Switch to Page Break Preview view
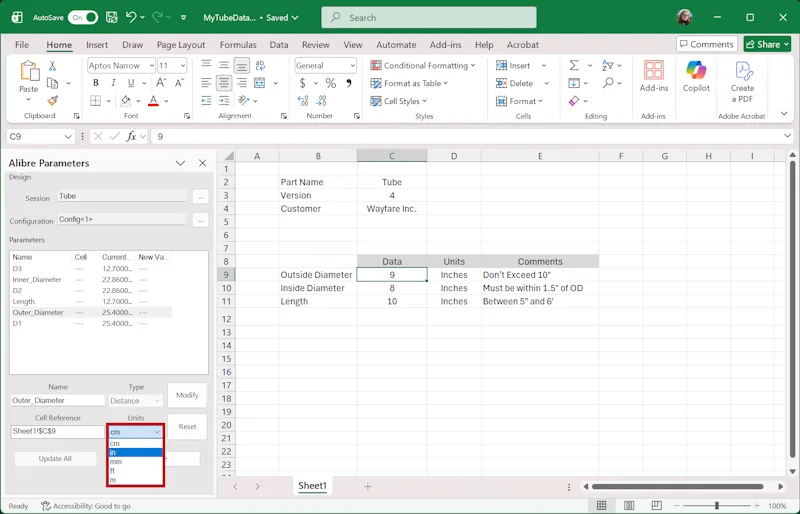800x514 pixels. pos(656,505)
